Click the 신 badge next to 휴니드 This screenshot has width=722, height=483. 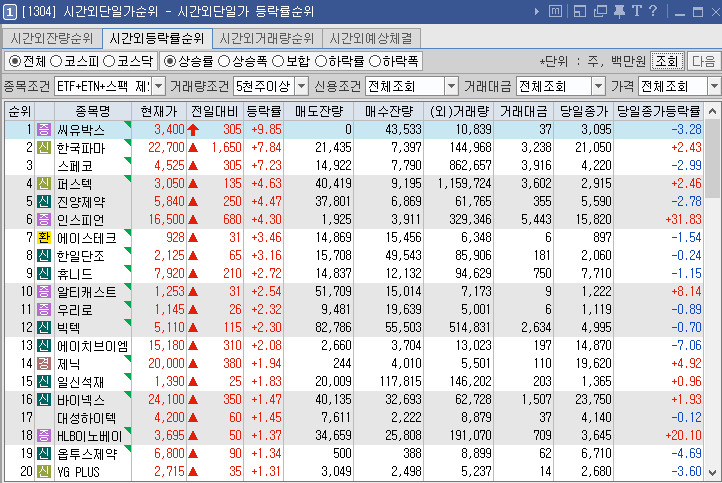(x=44, y=273)
